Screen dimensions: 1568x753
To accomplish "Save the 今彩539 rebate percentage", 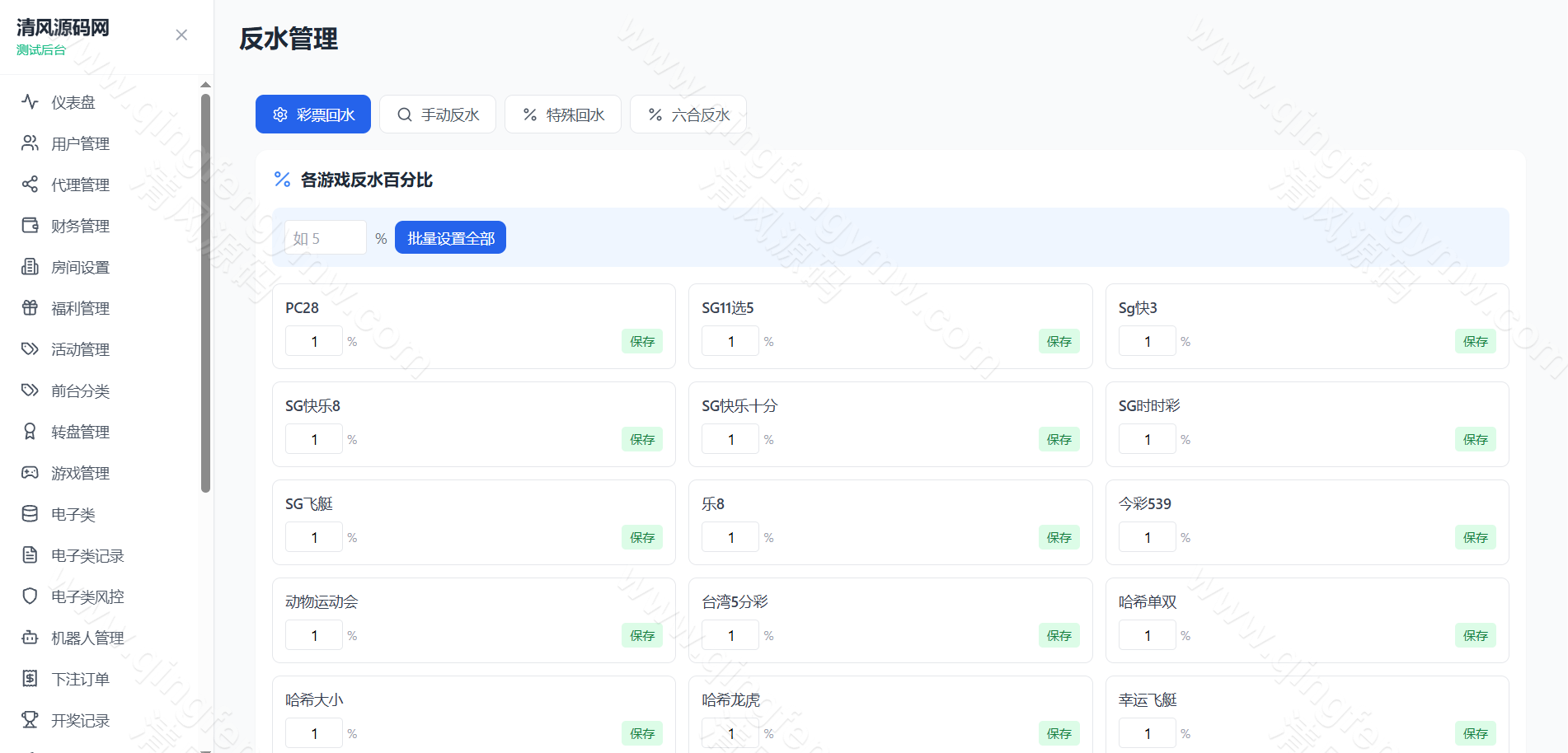I will coord(1476,537).
